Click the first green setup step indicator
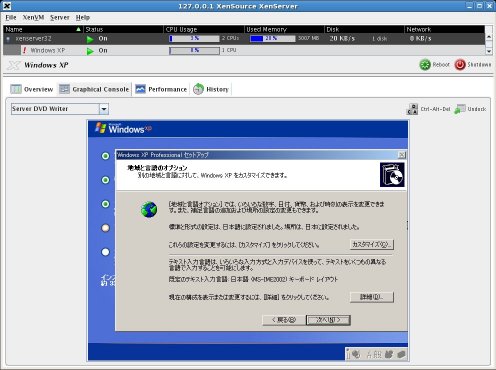This screenshot has width=496, height=370. click(x=105, y=156)
